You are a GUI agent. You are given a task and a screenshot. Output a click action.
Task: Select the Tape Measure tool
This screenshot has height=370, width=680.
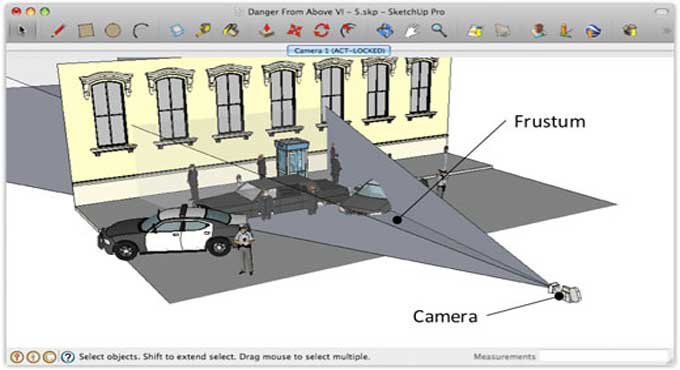tap(203, 31)
